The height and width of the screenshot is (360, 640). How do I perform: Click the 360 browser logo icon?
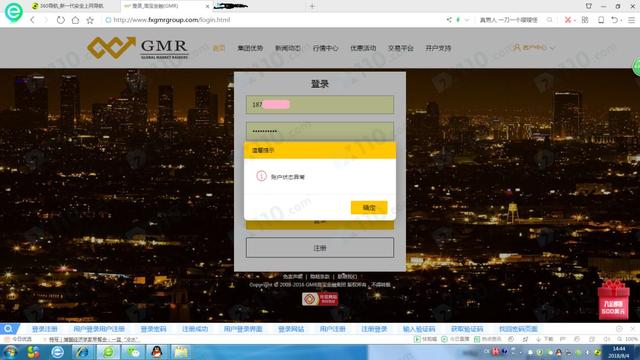point(13,12)
